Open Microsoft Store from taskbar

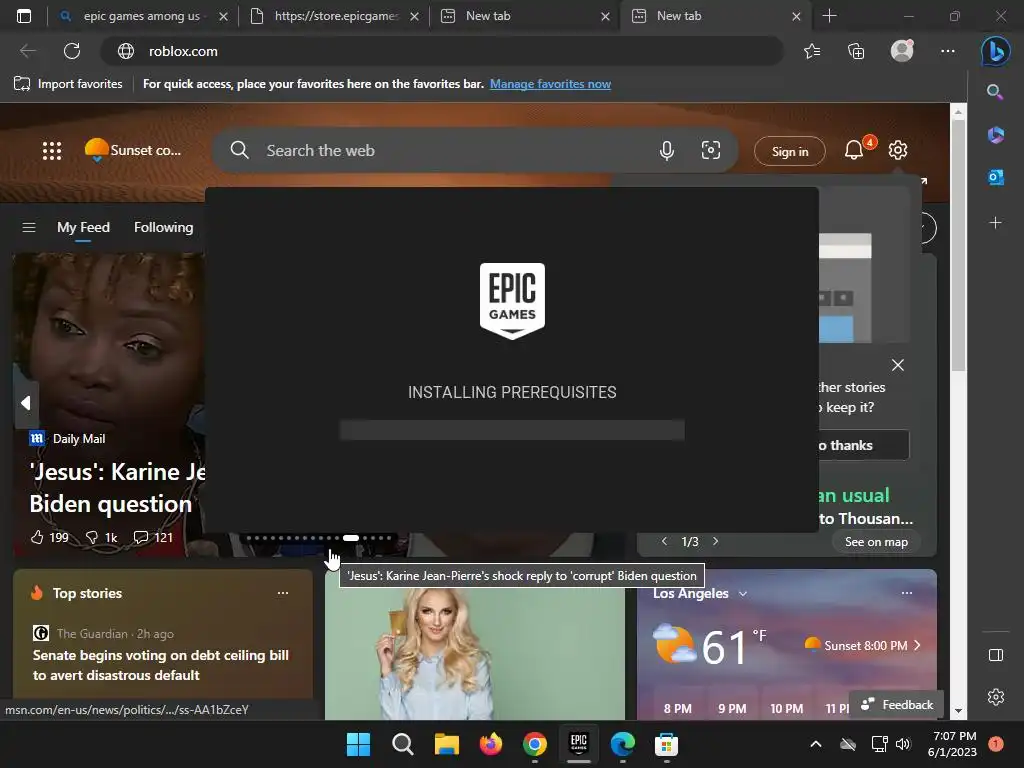(666, 744)
